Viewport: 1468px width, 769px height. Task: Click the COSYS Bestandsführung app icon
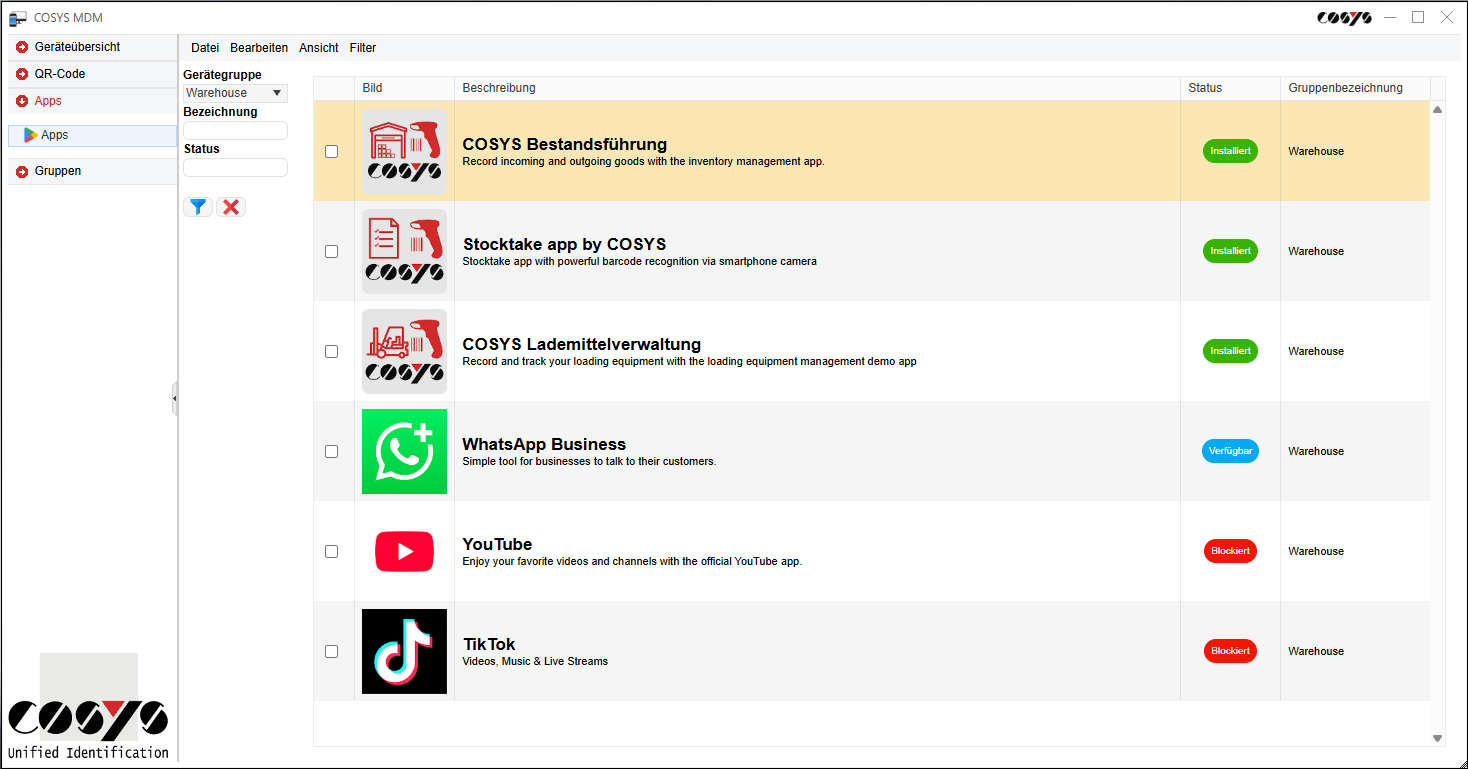404,151
